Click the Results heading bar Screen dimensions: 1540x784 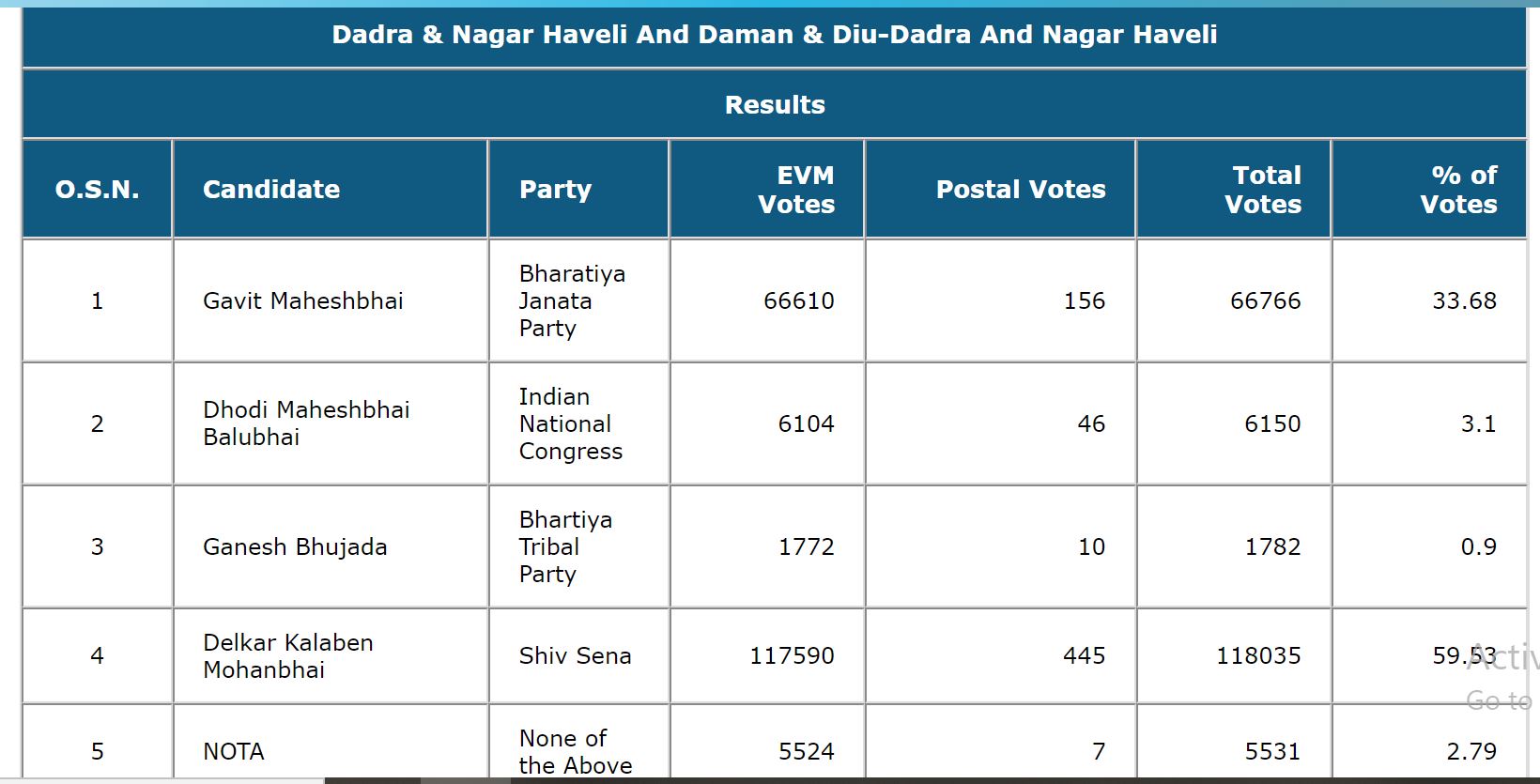click(x=774, y=104)
